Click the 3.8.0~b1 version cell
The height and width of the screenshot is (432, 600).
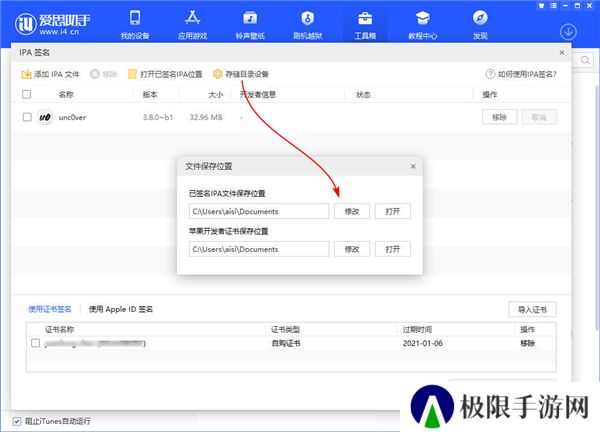158,117
